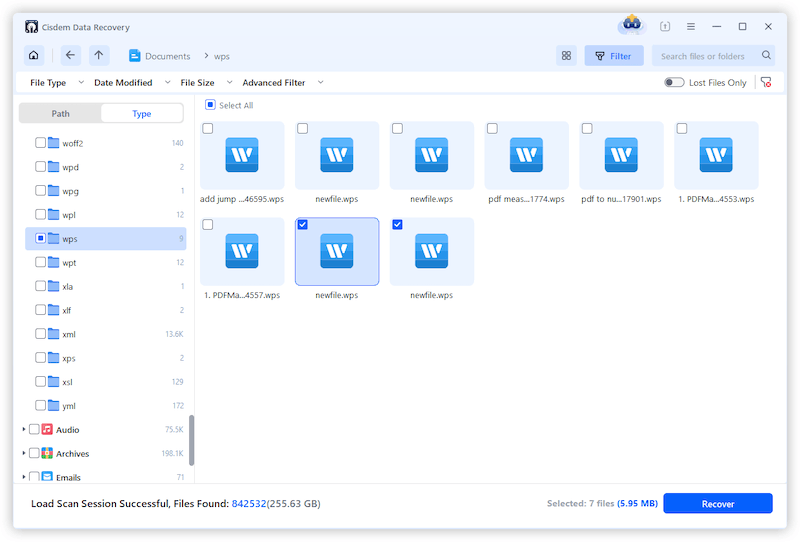Select the 1. PDFMa...4557.wps file icon
This screenshot has width=800, height=542.
[x=242, y=251]
